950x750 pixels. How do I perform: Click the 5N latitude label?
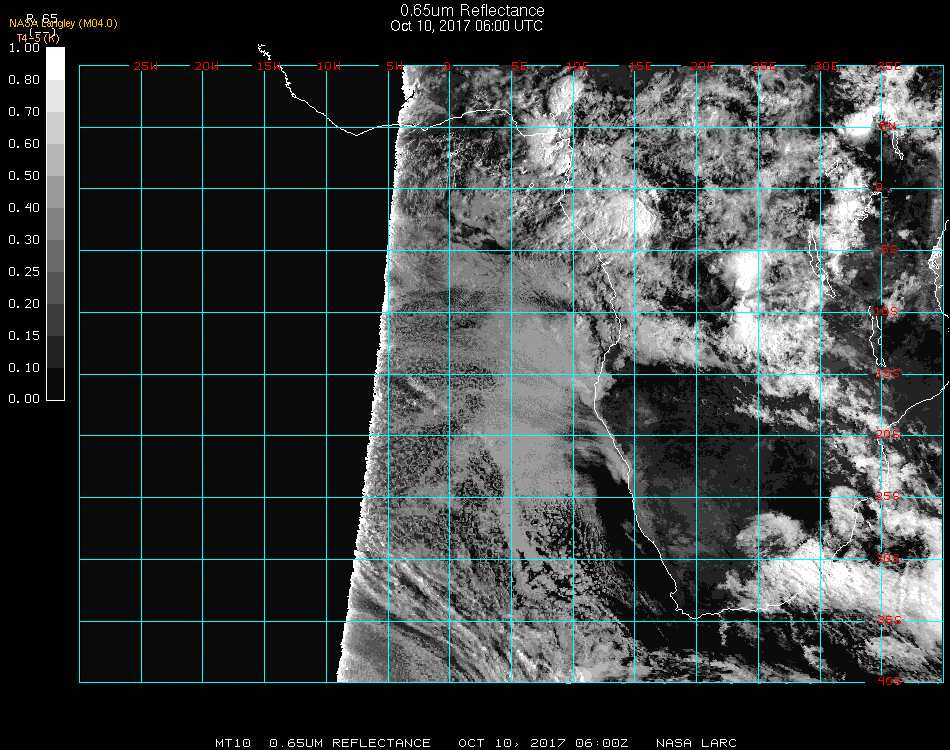point(887,126)
